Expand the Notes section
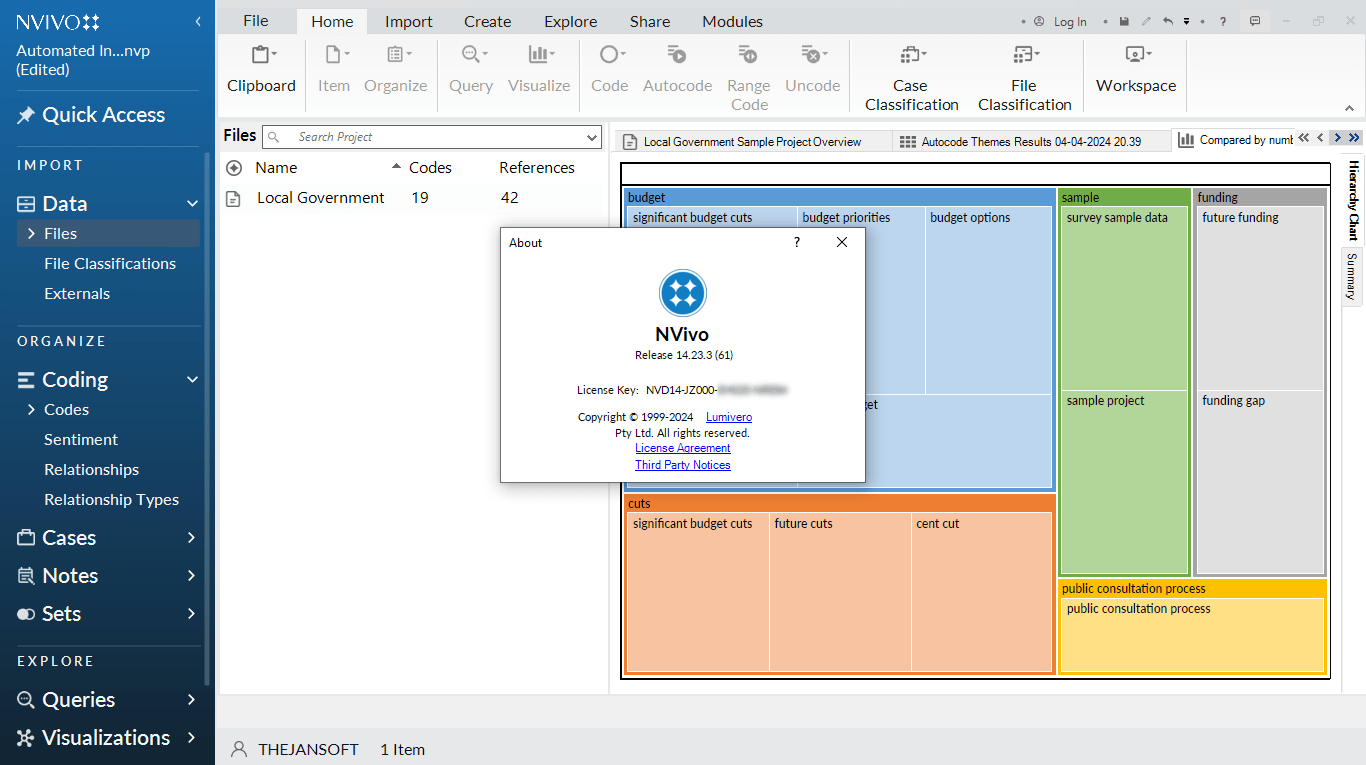1366x765 pixels. tap(192, 576)
